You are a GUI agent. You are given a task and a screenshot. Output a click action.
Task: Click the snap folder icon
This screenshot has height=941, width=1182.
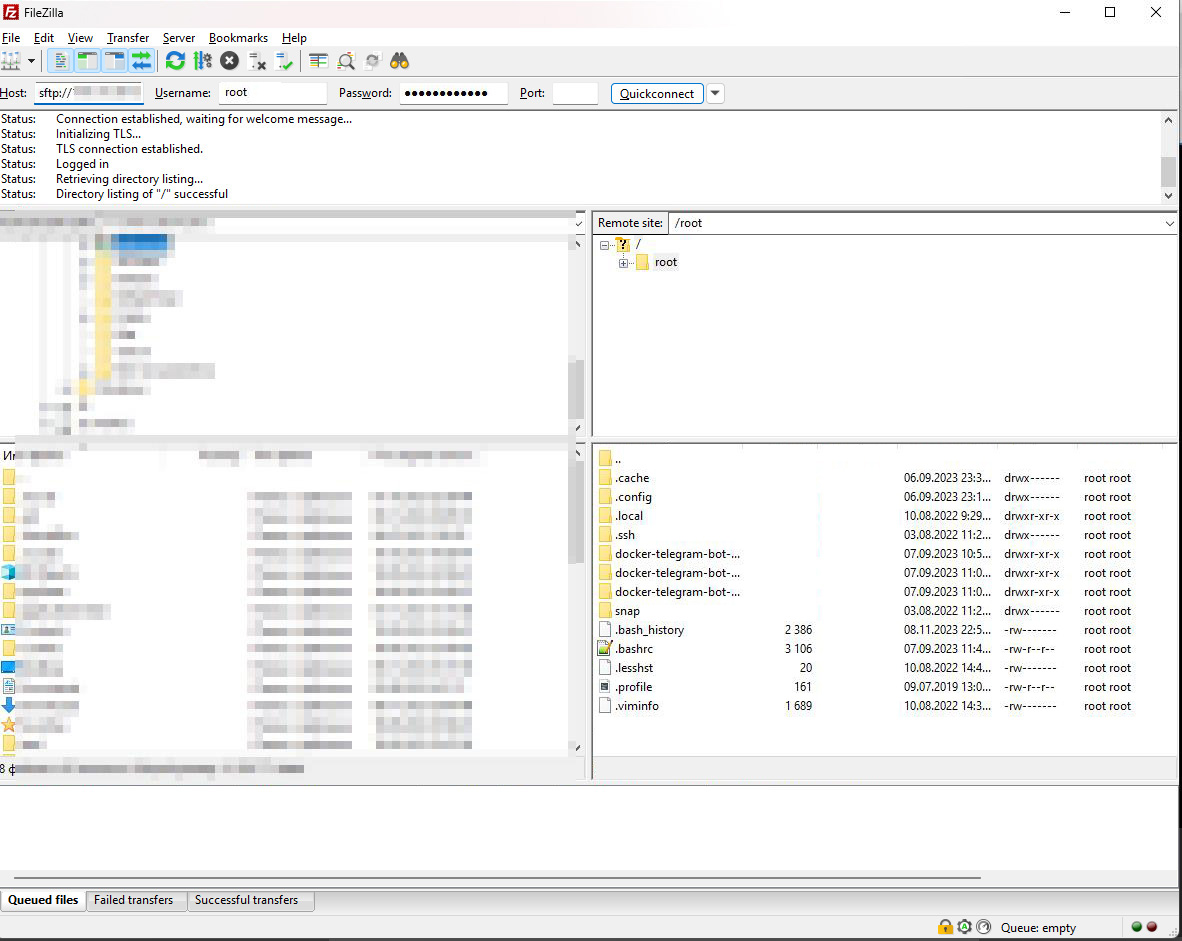[x=605, y=611]
